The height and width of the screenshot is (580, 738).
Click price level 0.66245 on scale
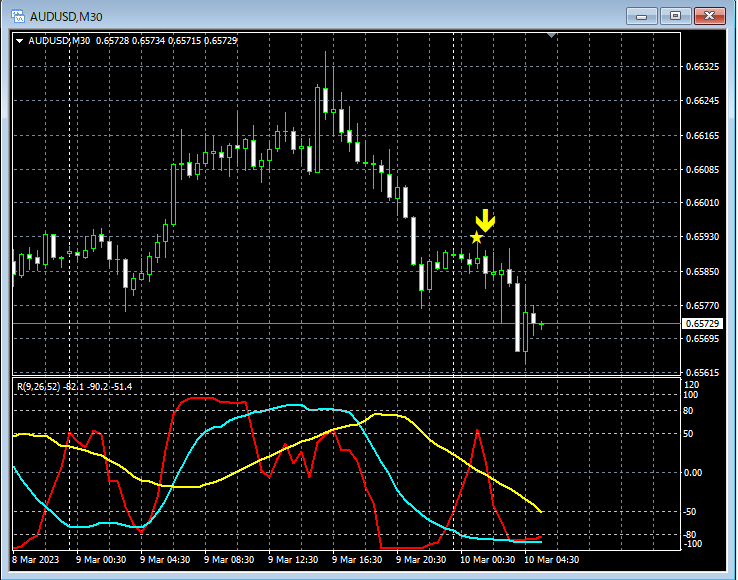702,101
